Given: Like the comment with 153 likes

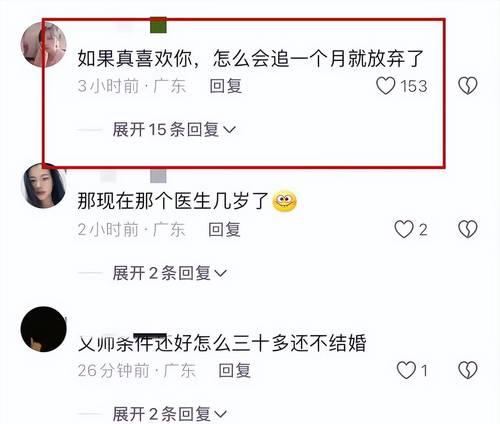Looking at the screenshot, I should [386, 86].
